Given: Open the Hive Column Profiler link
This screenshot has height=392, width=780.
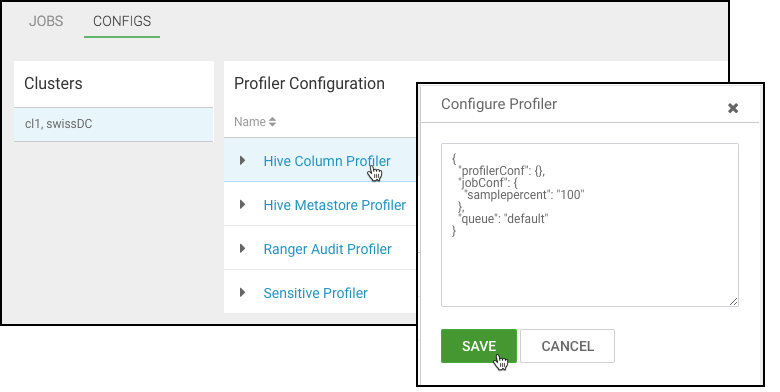Looking at the screenshot, I should click(x=327, y=161).
